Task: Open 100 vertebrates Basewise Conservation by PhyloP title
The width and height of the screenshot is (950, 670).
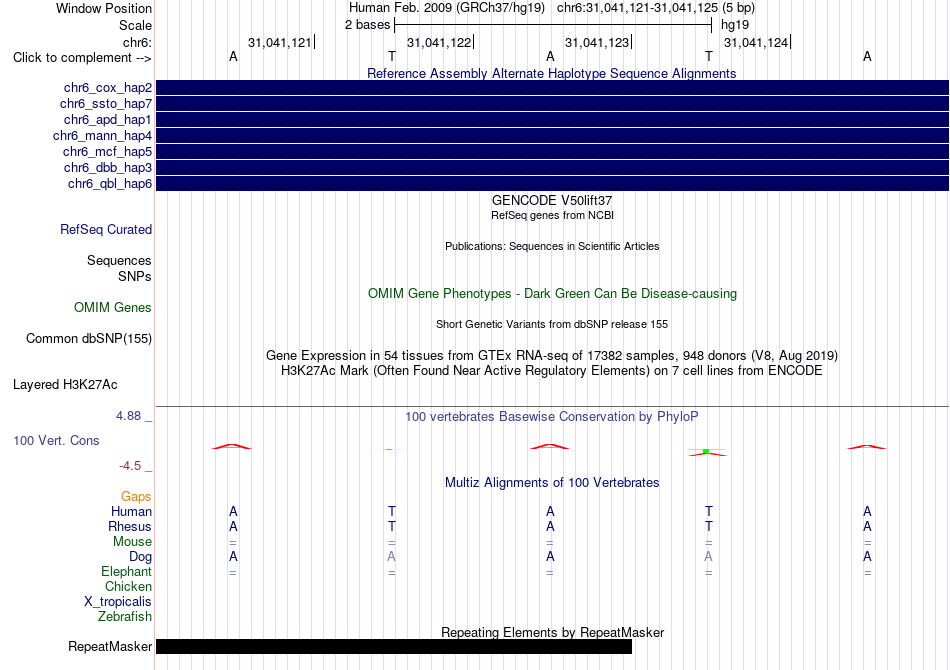Action: click(551, 417)
